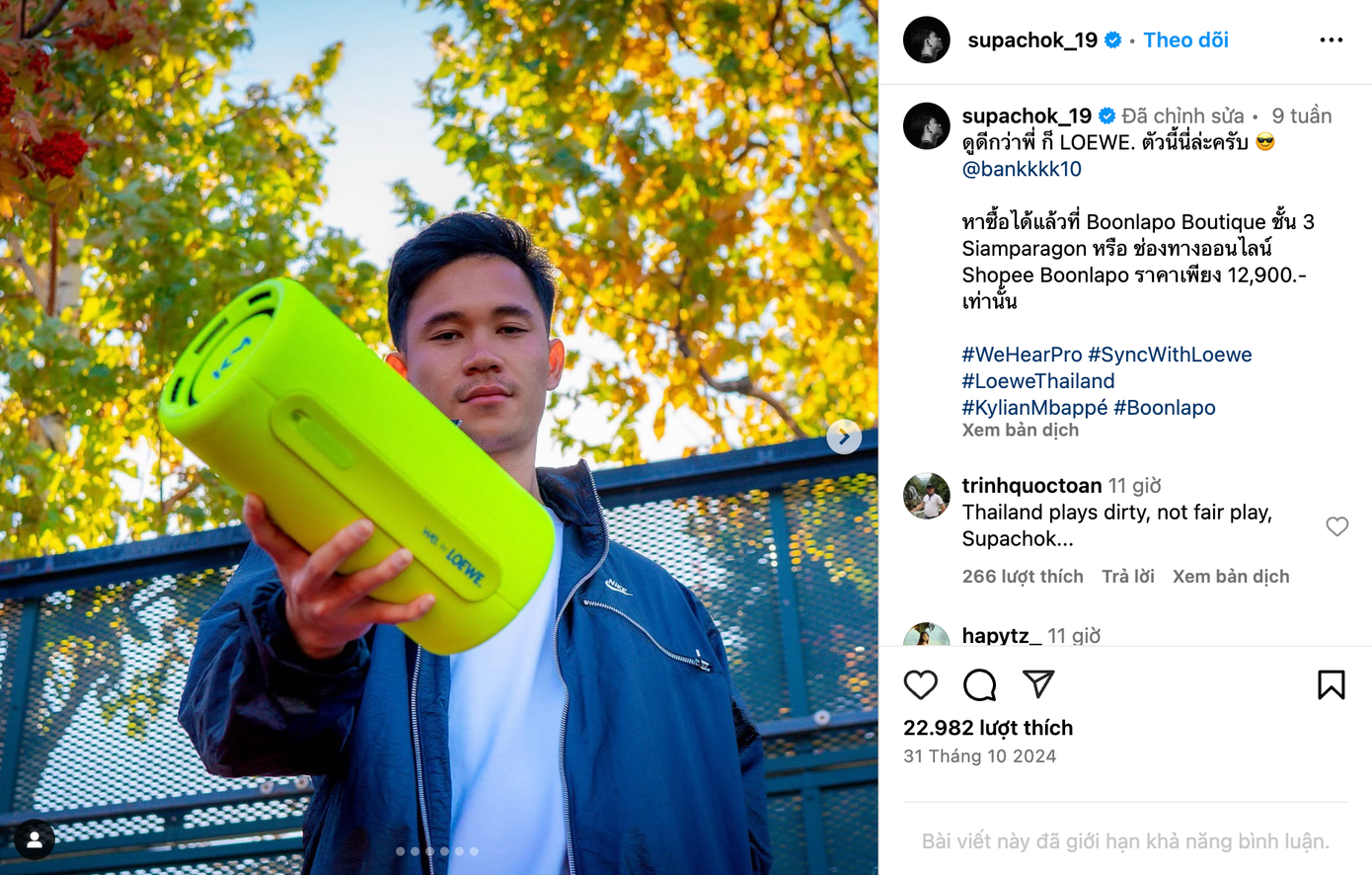The width and height of the screenshot is (1372, 875).
Task: Open the 22.982 lượt thích likes list
Action: pos(988,728)
